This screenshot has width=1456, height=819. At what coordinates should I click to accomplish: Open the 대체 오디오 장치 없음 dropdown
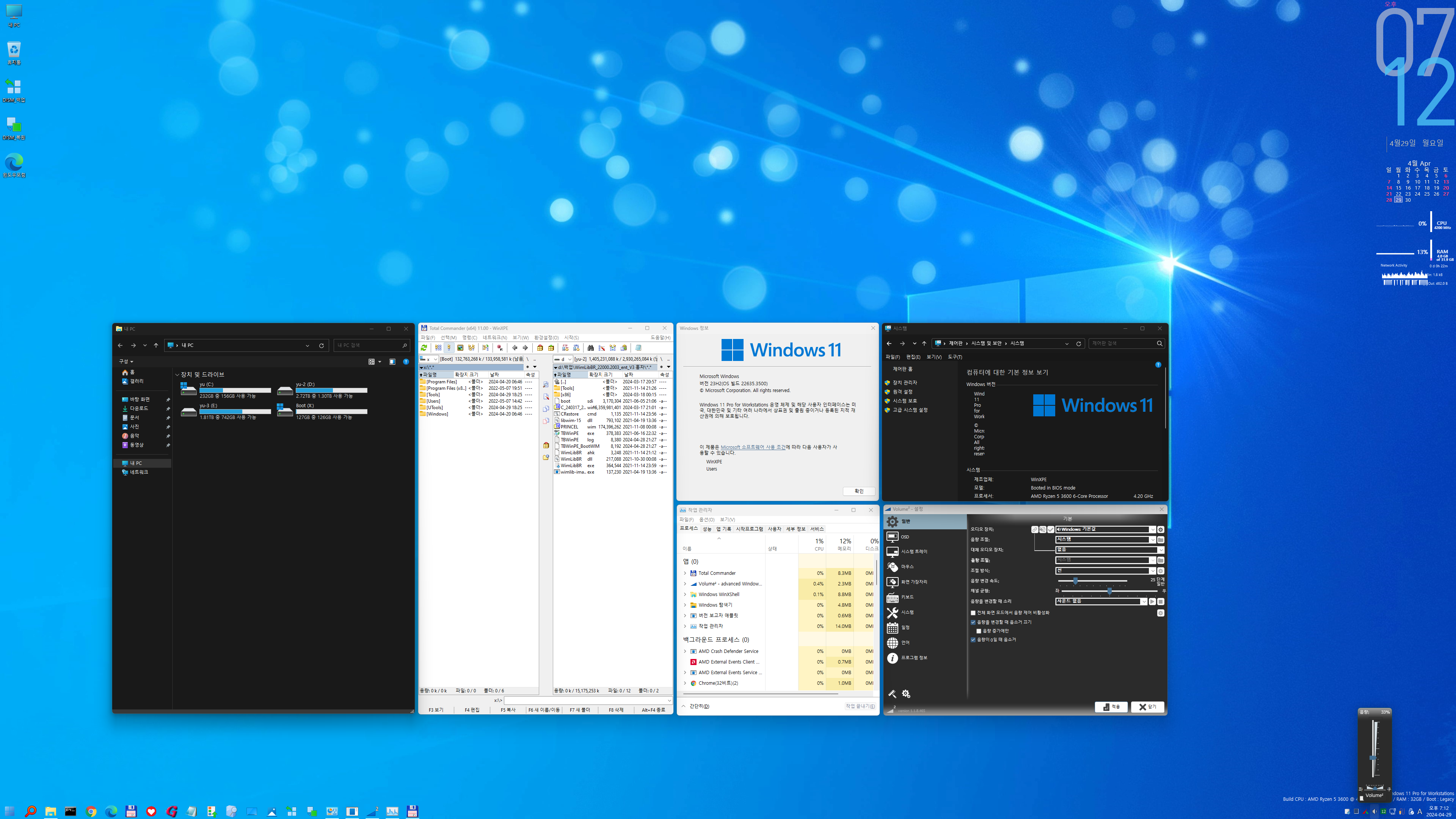click(1110, 550)
